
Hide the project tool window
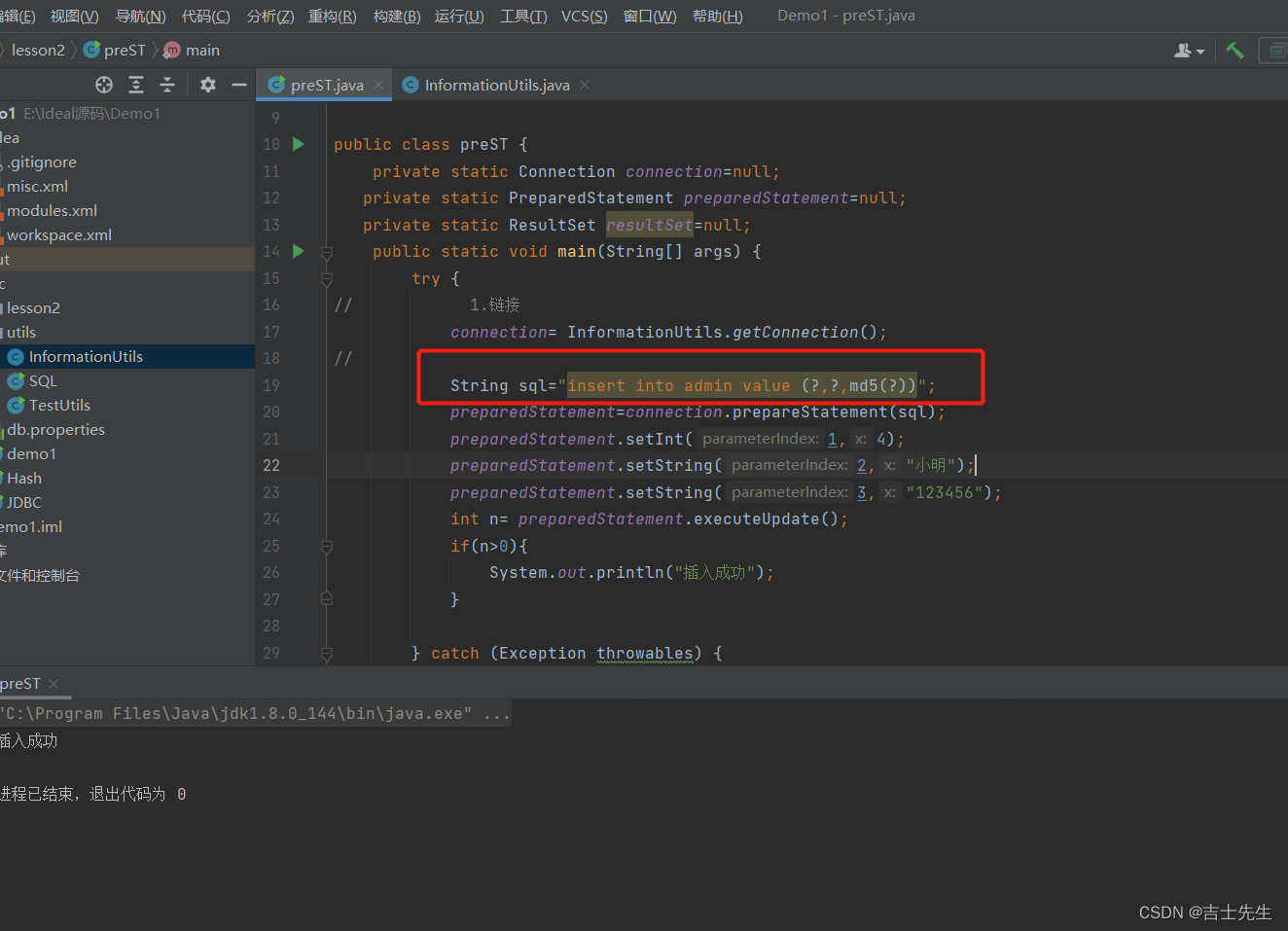[239, 85]
